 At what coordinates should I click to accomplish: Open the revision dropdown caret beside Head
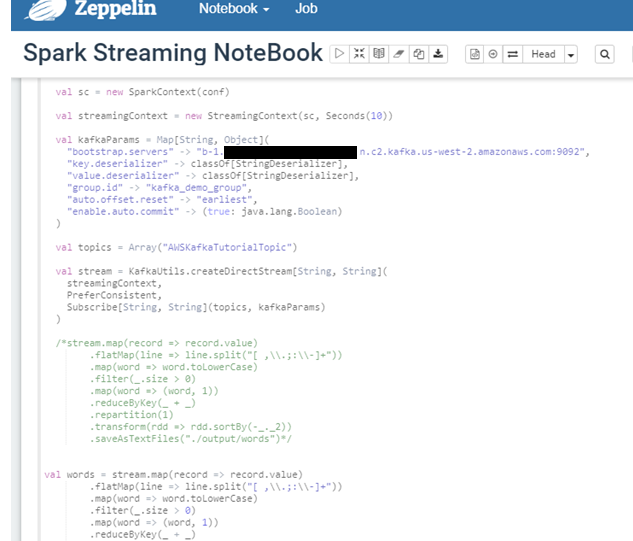tap(571, 55)
